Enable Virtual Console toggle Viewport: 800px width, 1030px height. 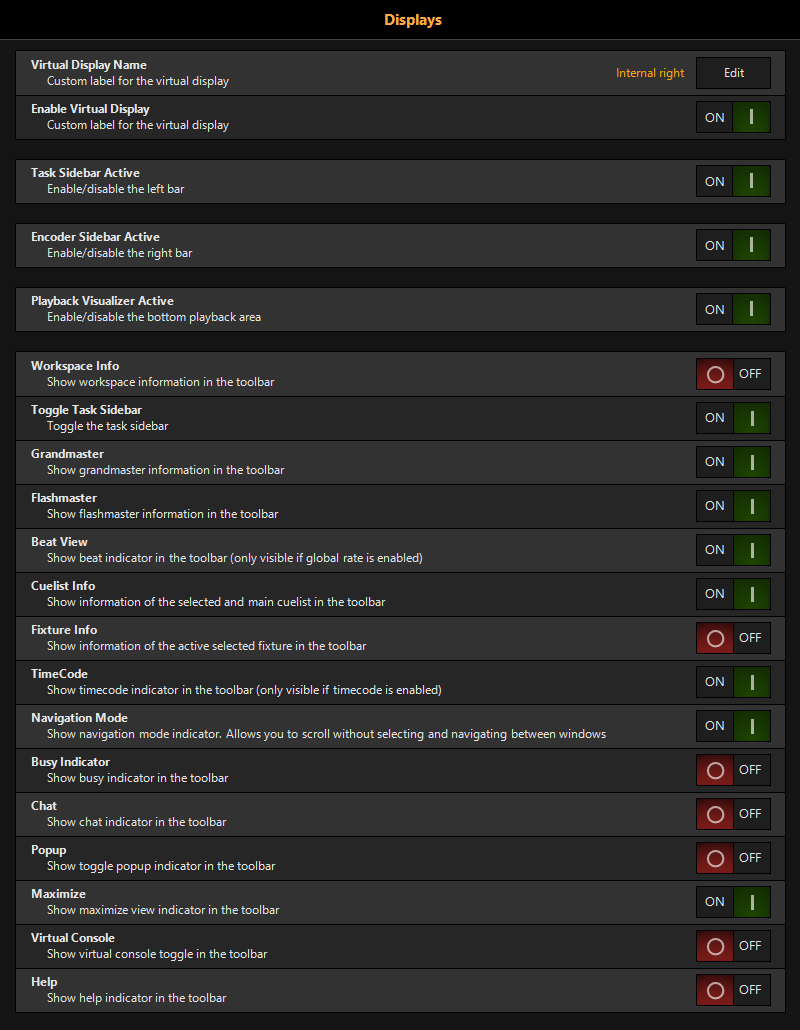[733, 946]
